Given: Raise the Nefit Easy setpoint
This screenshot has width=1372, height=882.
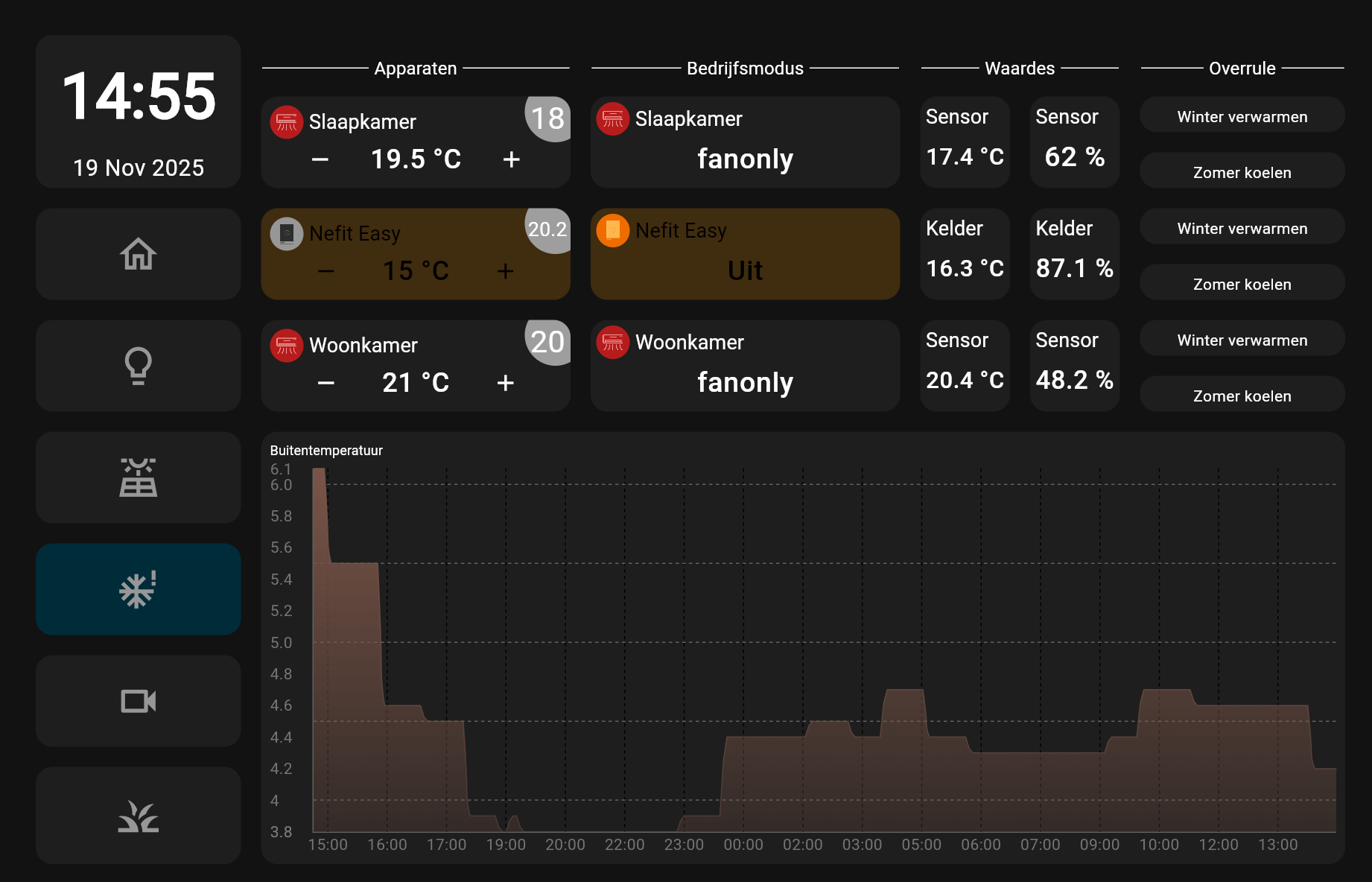Looking at the screenshot, I should click(506, 271).
